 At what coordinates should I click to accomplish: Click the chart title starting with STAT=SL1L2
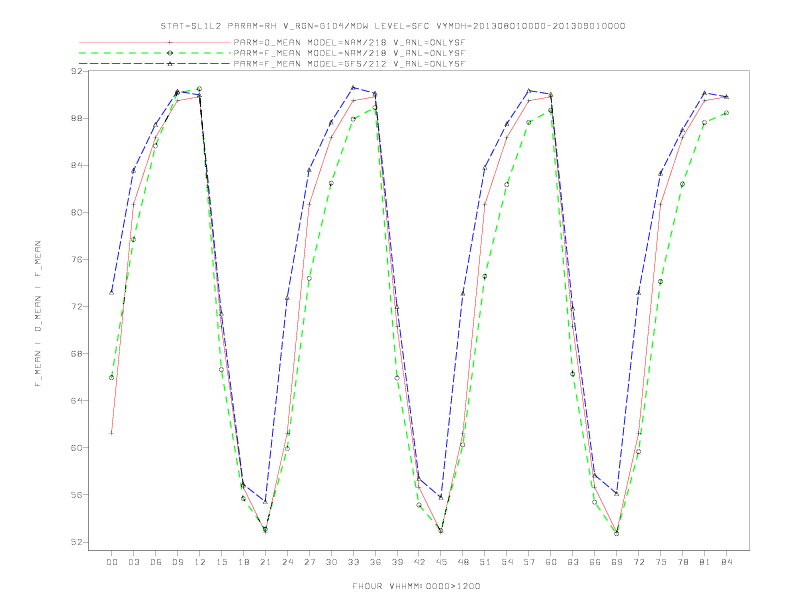click(x=393, y=26)
